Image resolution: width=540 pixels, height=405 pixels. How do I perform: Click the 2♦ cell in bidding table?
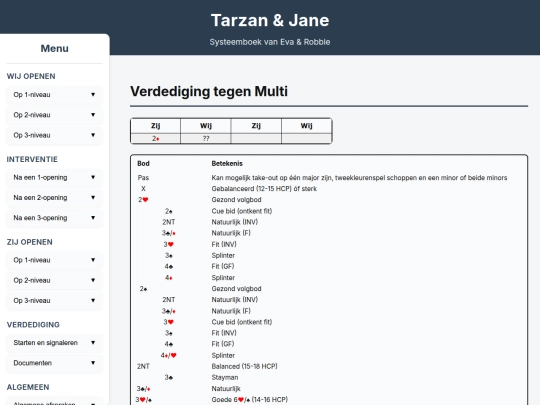[156, 138]
